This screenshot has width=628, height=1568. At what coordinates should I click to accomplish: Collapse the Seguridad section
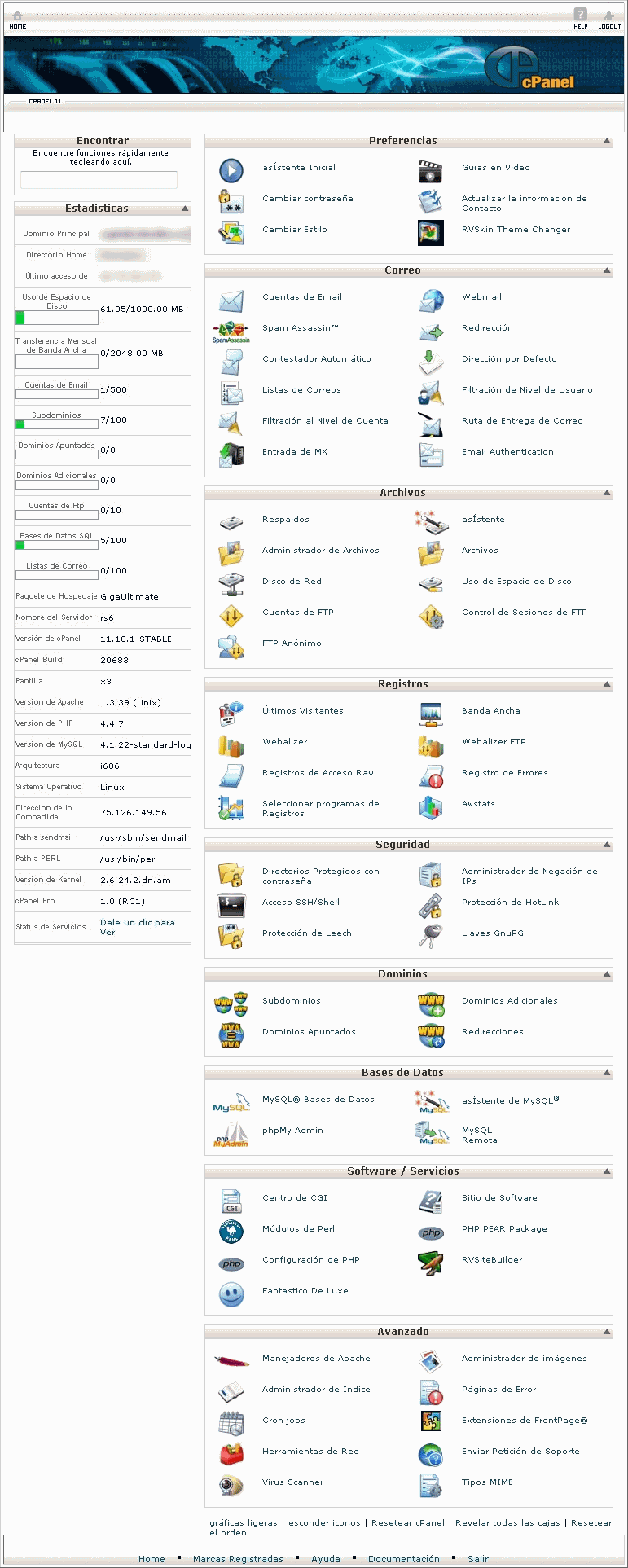pyautogui.click(x=607, y=845)
